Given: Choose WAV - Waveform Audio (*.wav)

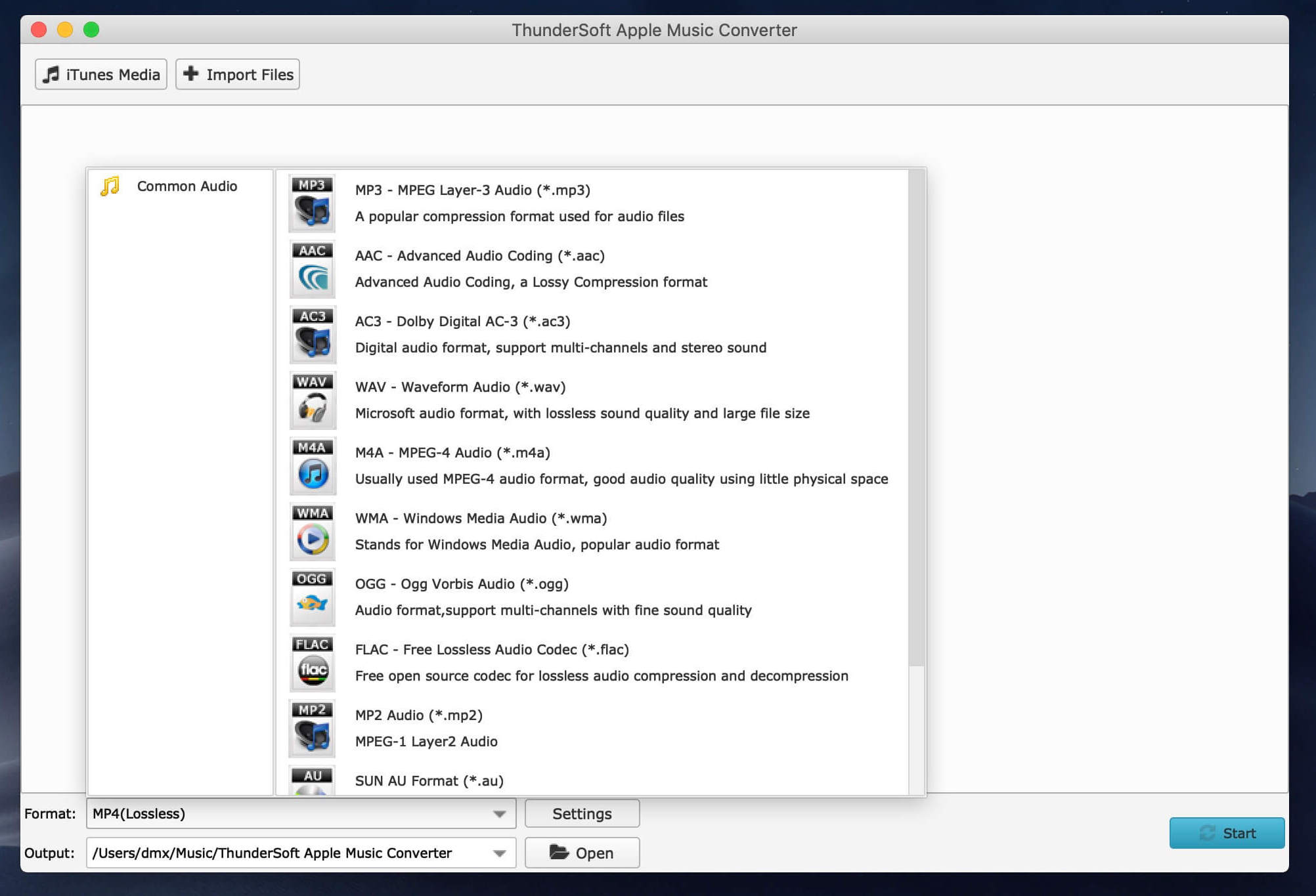Looking at the screenshot, I should pos(460,387).
